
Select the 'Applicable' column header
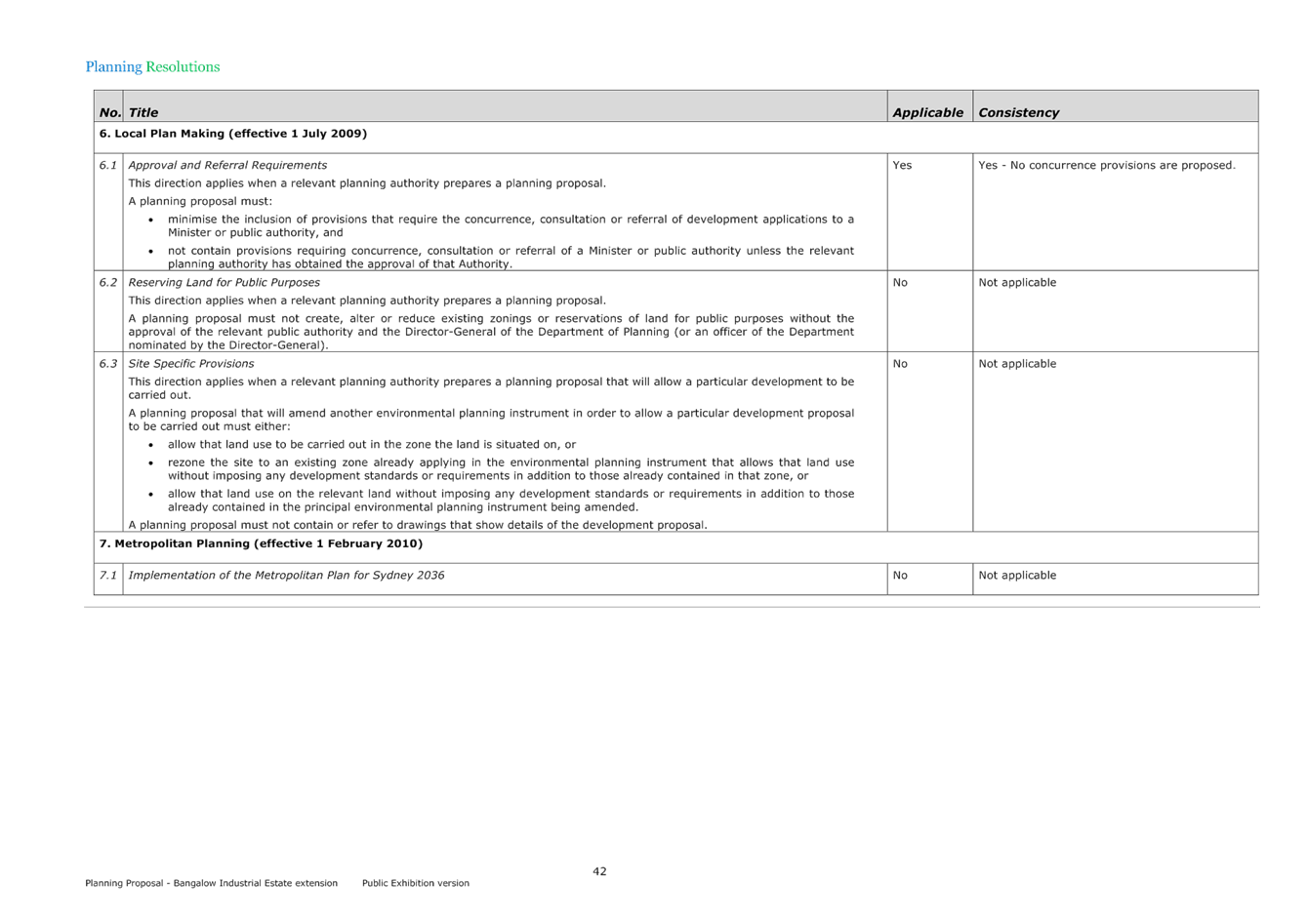tap(927, 112)
